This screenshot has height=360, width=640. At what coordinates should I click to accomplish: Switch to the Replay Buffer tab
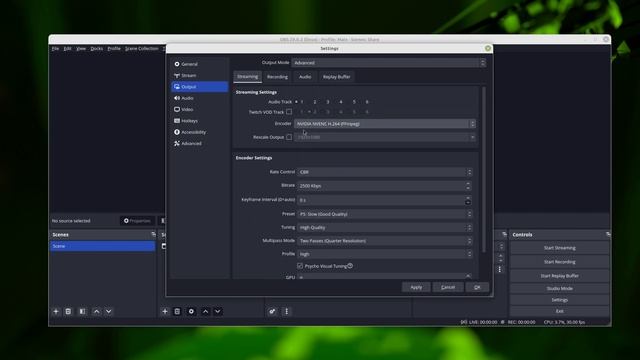point(336,77)
